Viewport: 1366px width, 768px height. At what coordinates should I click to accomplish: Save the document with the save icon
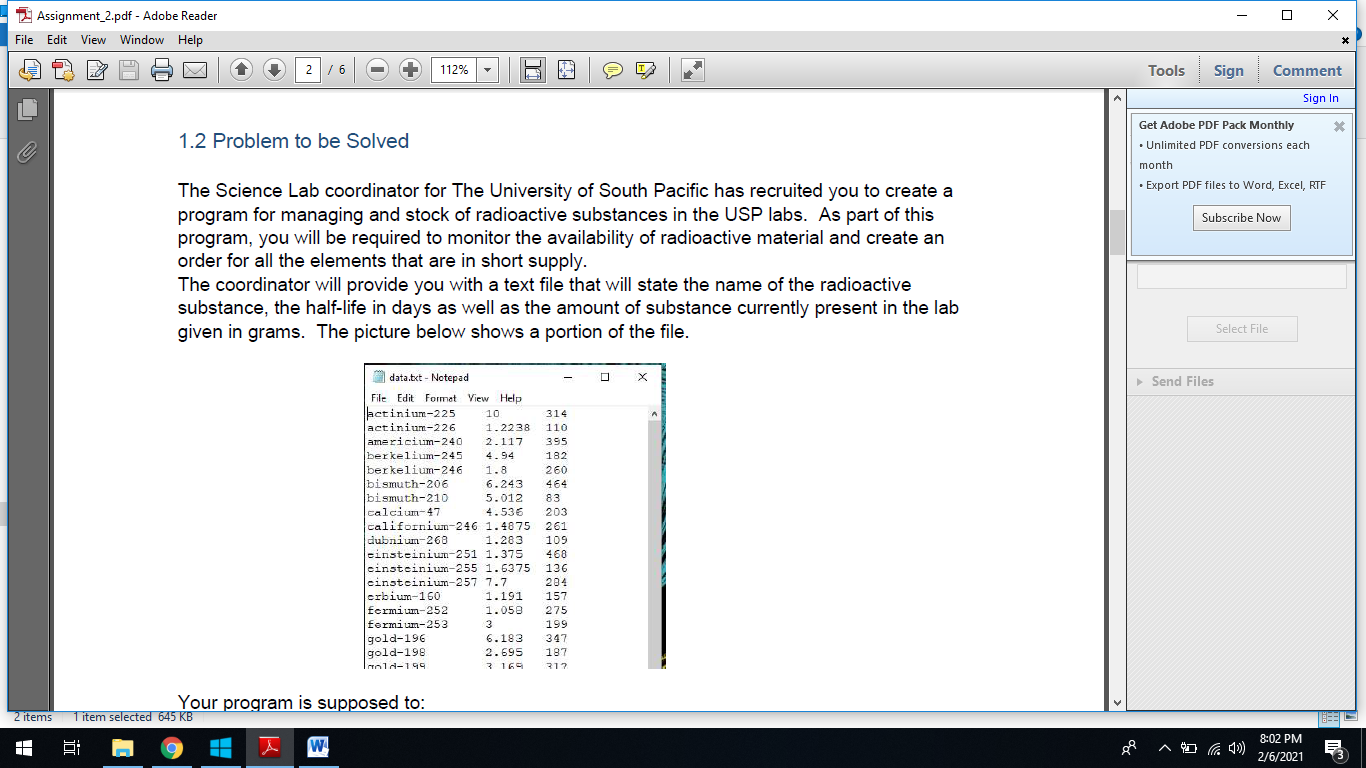coord(129,69)
